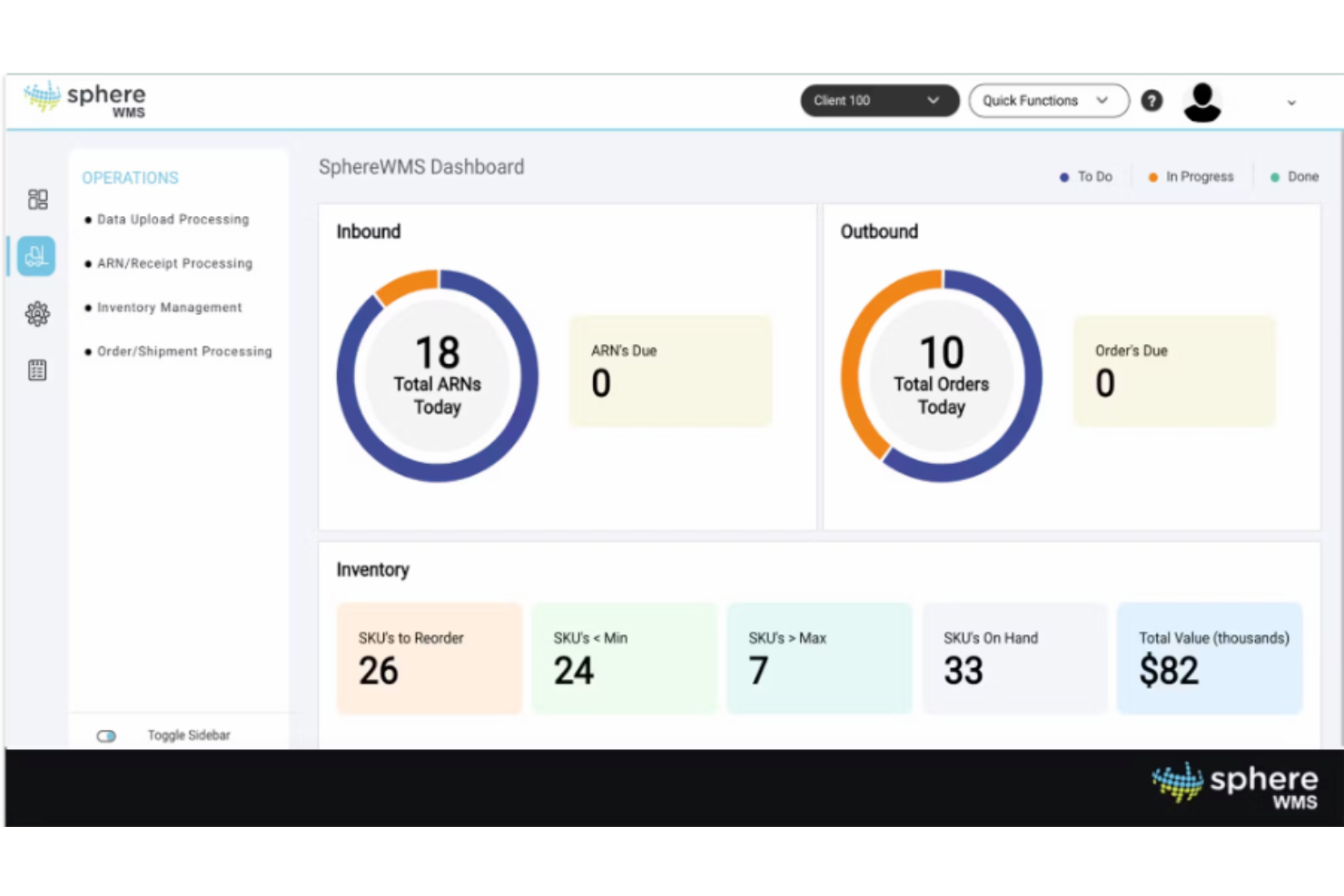Click the user avatar icon
The height and width of the screenshot is (896, 1344).
point(1201,101)
